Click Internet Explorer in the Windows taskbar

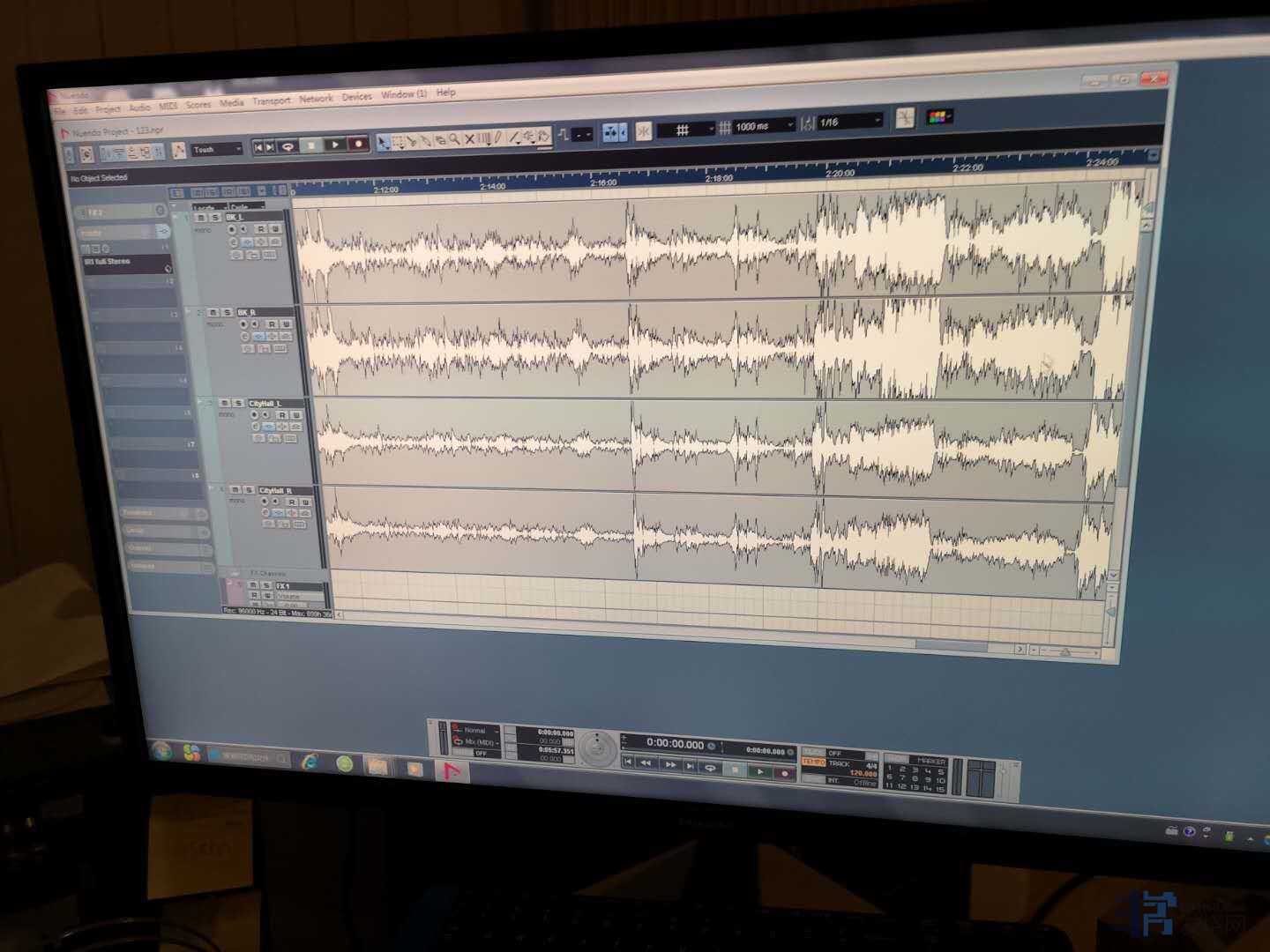(310, 762)
